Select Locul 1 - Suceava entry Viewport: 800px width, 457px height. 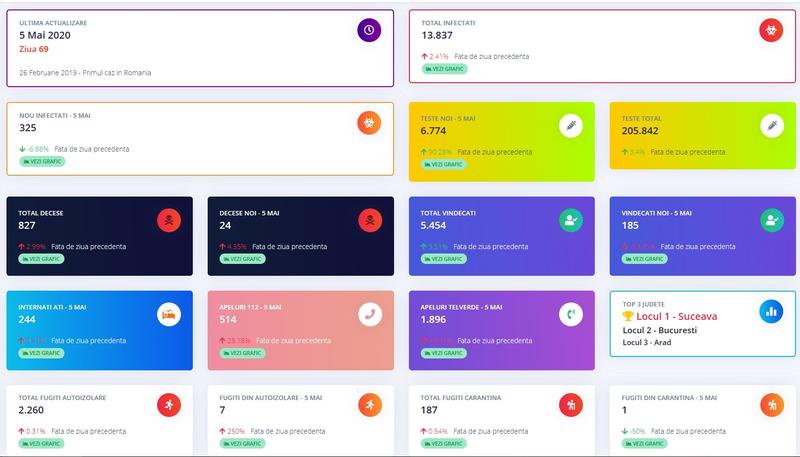pyautogui.click(x=686, y=314)
